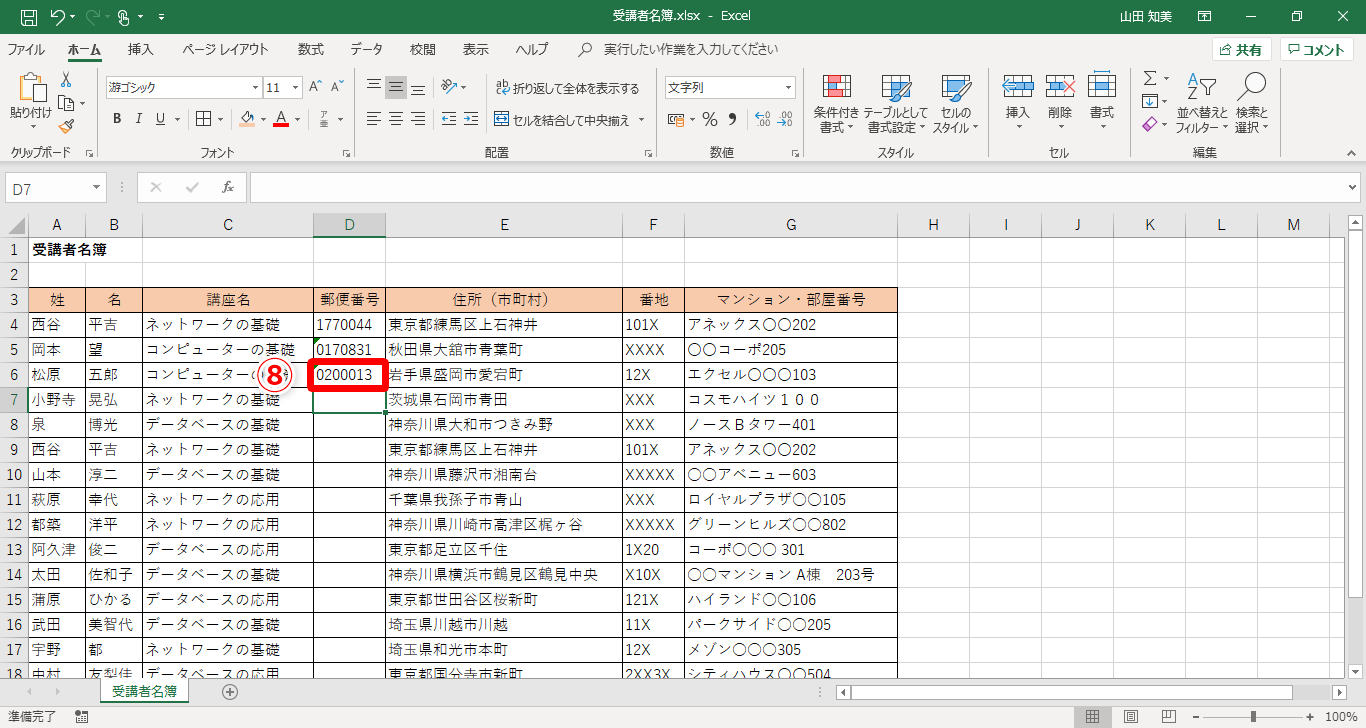Toggle bottom vertical alignment
Image resolution: width=1366 pixels, height=728 pixels.
(419, 87)
